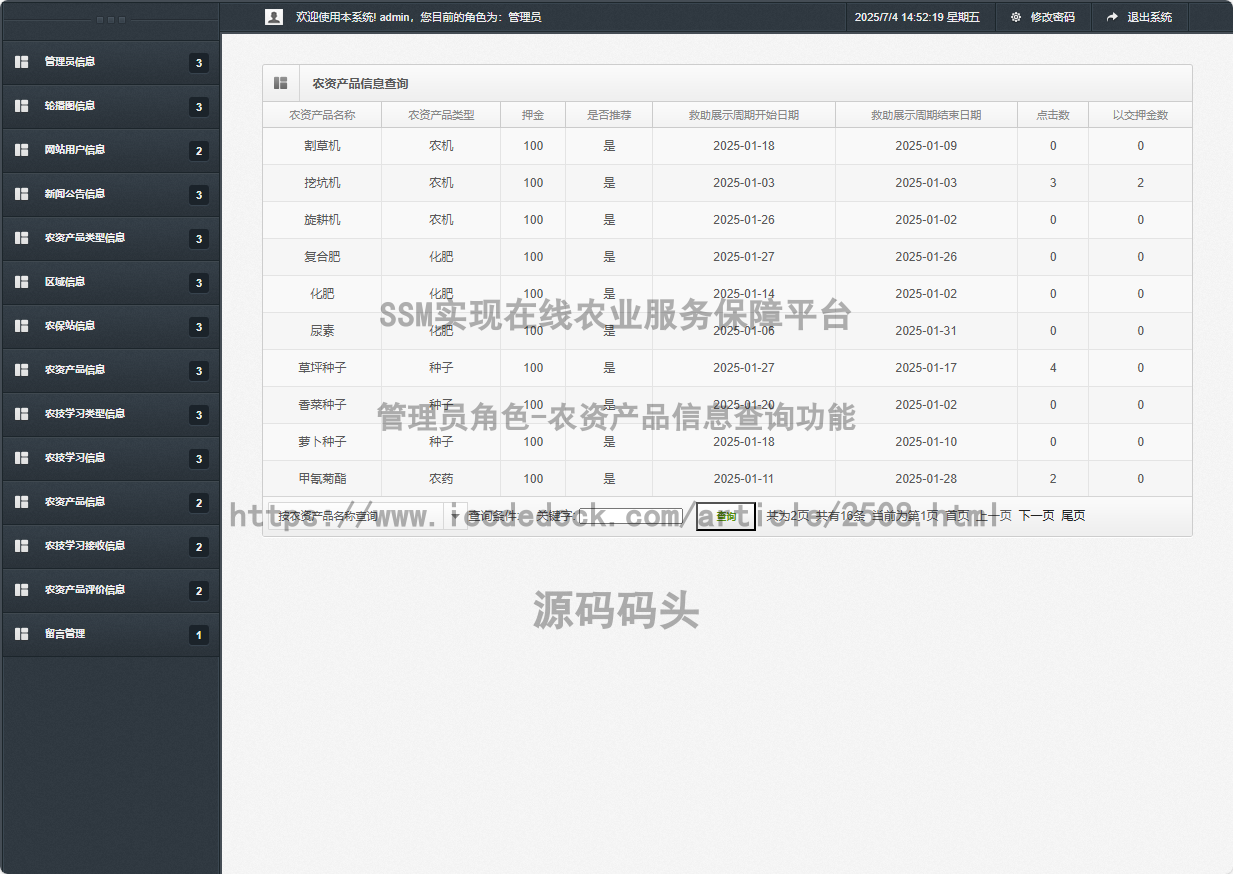Open the 农技学习接收信息 menu
The image size is (1233, 874).
point(110,546)
